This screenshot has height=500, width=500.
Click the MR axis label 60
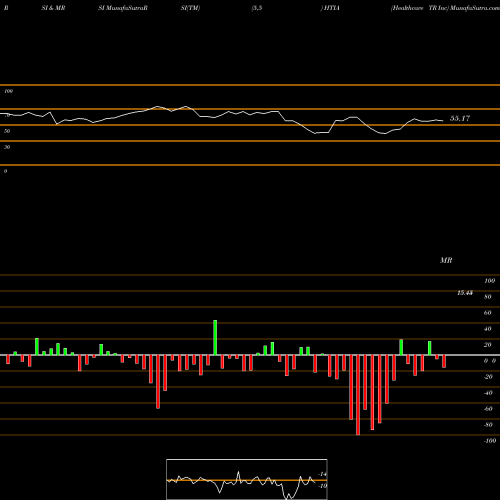488,313
